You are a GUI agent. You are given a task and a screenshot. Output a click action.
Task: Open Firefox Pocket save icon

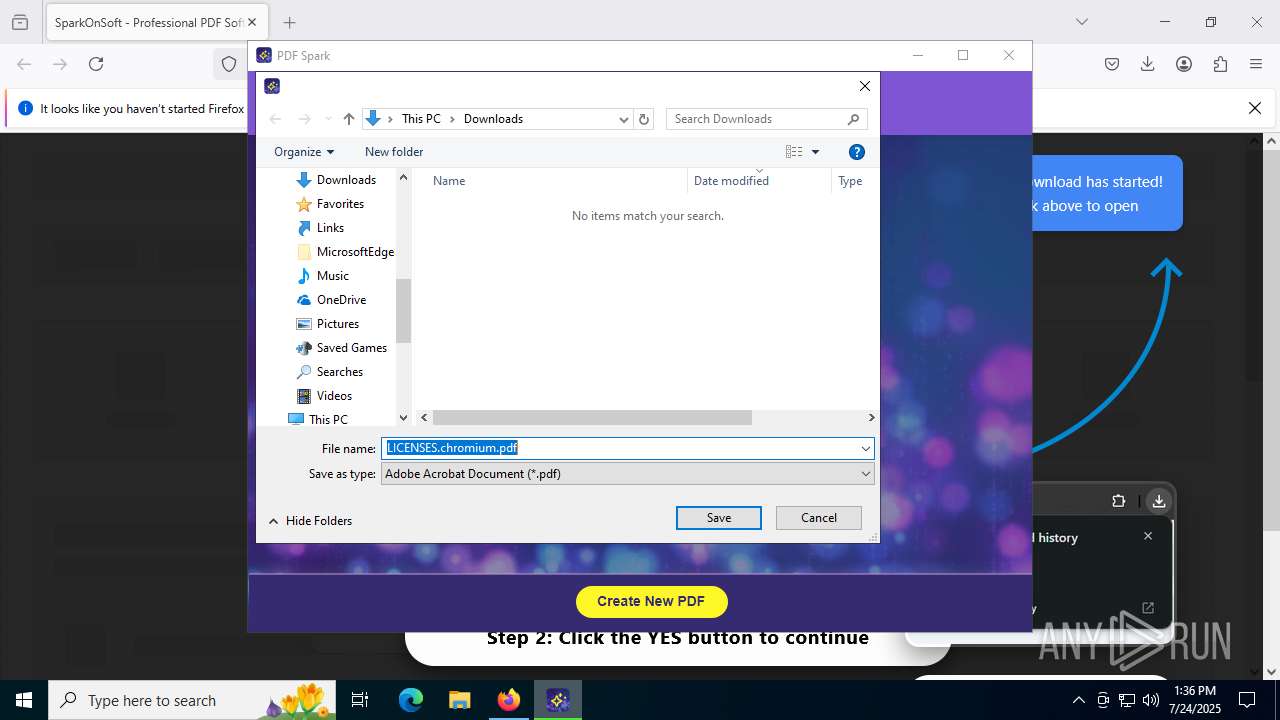coord(1112,64)
